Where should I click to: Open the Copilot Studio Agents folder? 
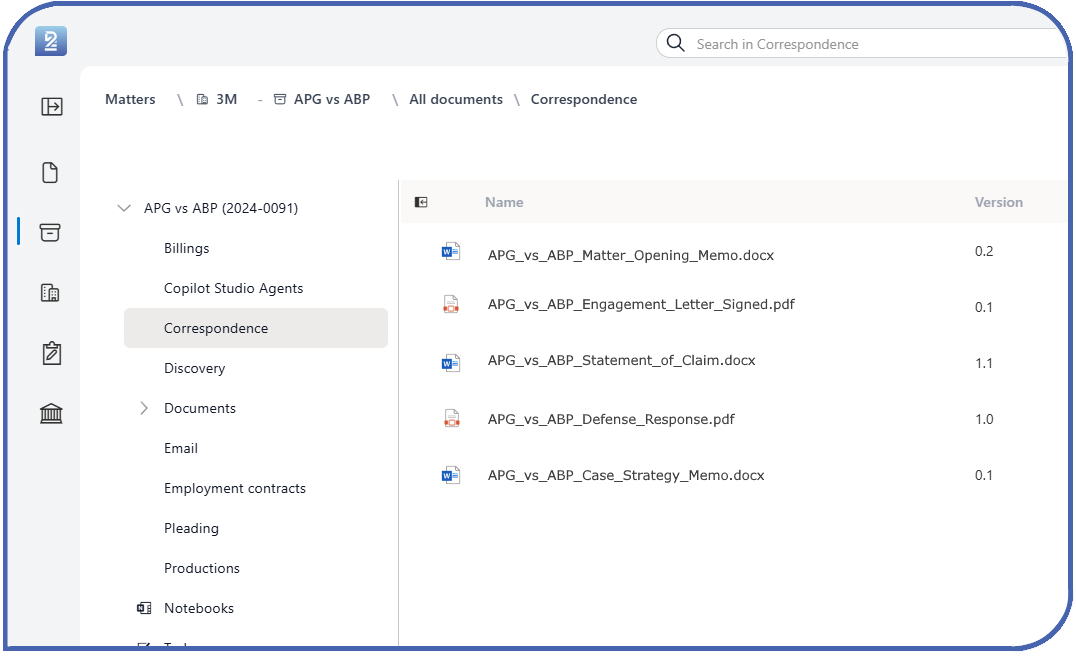click(233, 288)
